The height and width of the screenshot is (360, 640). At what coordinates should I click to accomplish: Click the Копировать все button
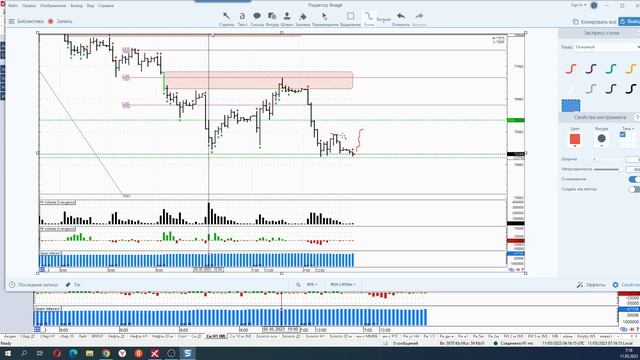(x=594, y=22)
